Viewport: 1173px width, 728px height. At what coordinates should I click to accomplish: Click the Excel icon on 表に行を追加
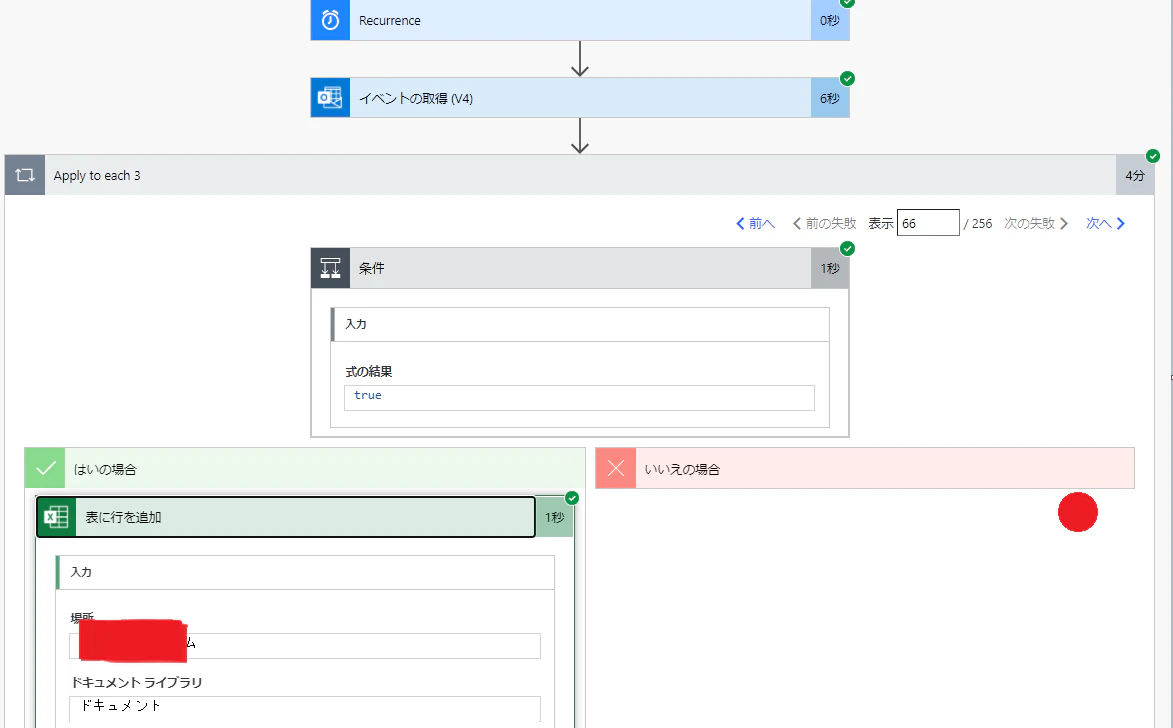coord(56,517)
